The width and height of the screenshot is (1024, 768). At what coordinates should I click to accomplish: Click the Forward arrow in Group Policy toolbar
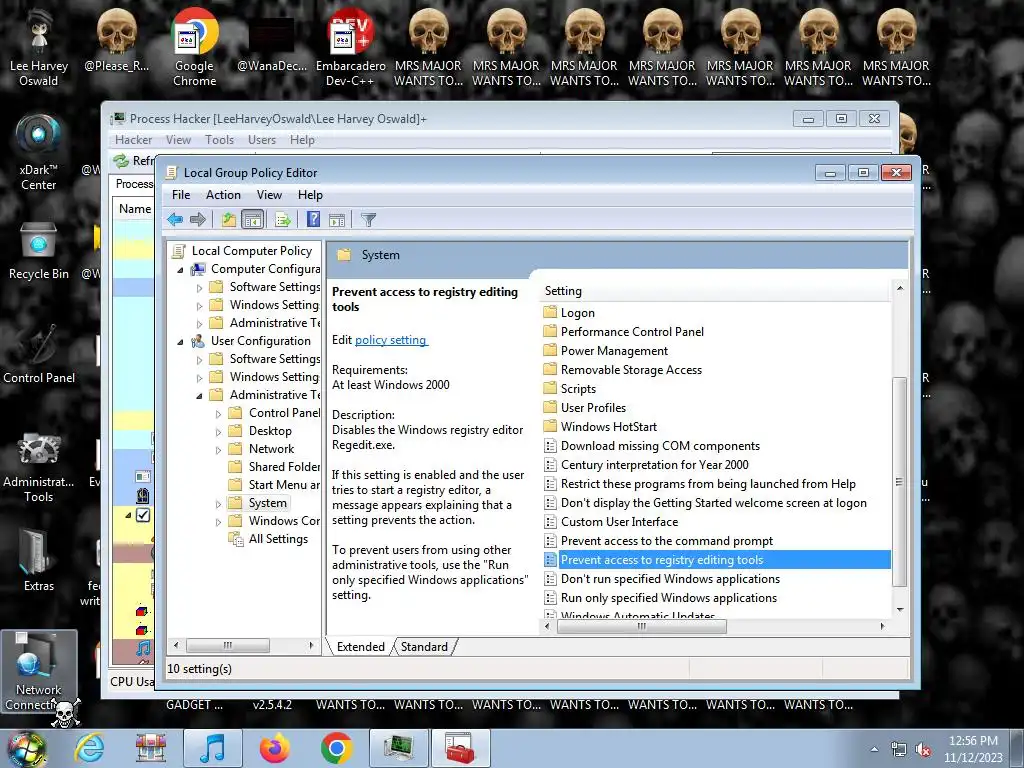pyautogui.click(x=198, y=219)
